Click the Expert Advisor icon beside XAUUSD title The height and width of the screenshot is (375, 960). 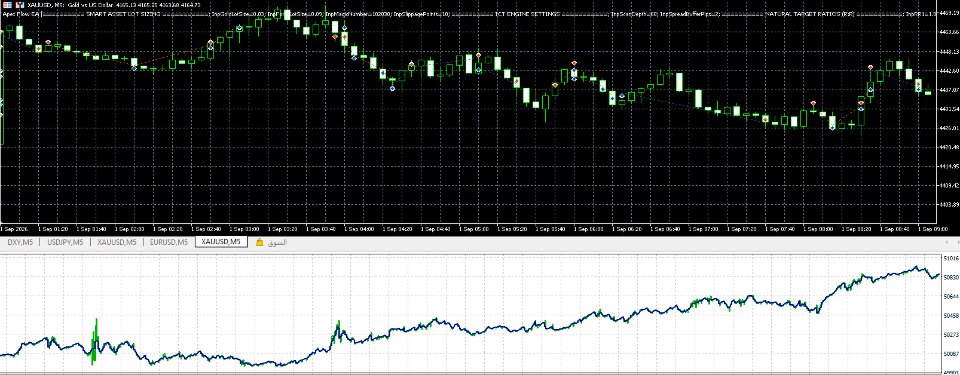[x=20, y=5]
